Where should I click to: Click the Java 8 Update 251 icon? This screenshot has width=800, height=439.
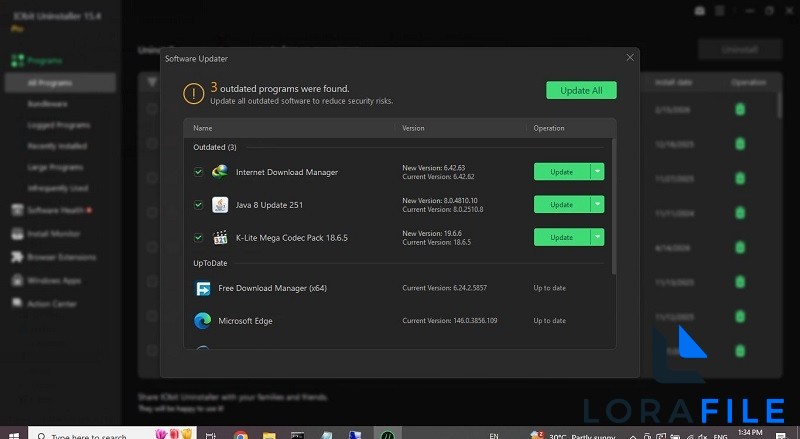(x=220, y=205)
